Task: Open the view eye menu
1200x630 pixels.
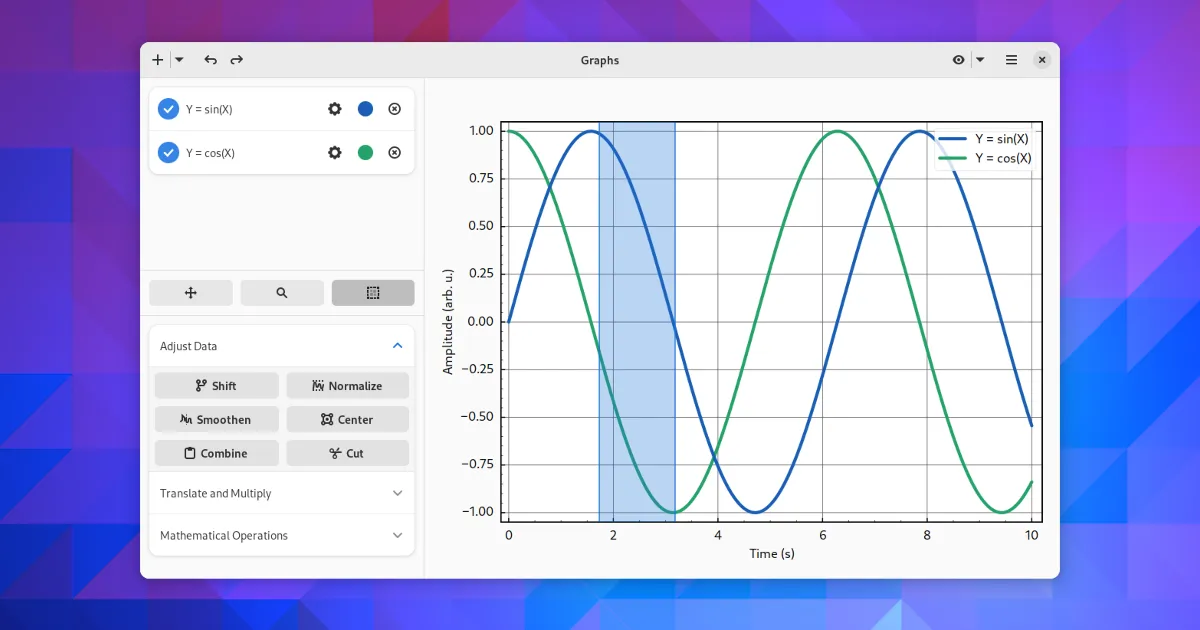Action: coord(959,60)
